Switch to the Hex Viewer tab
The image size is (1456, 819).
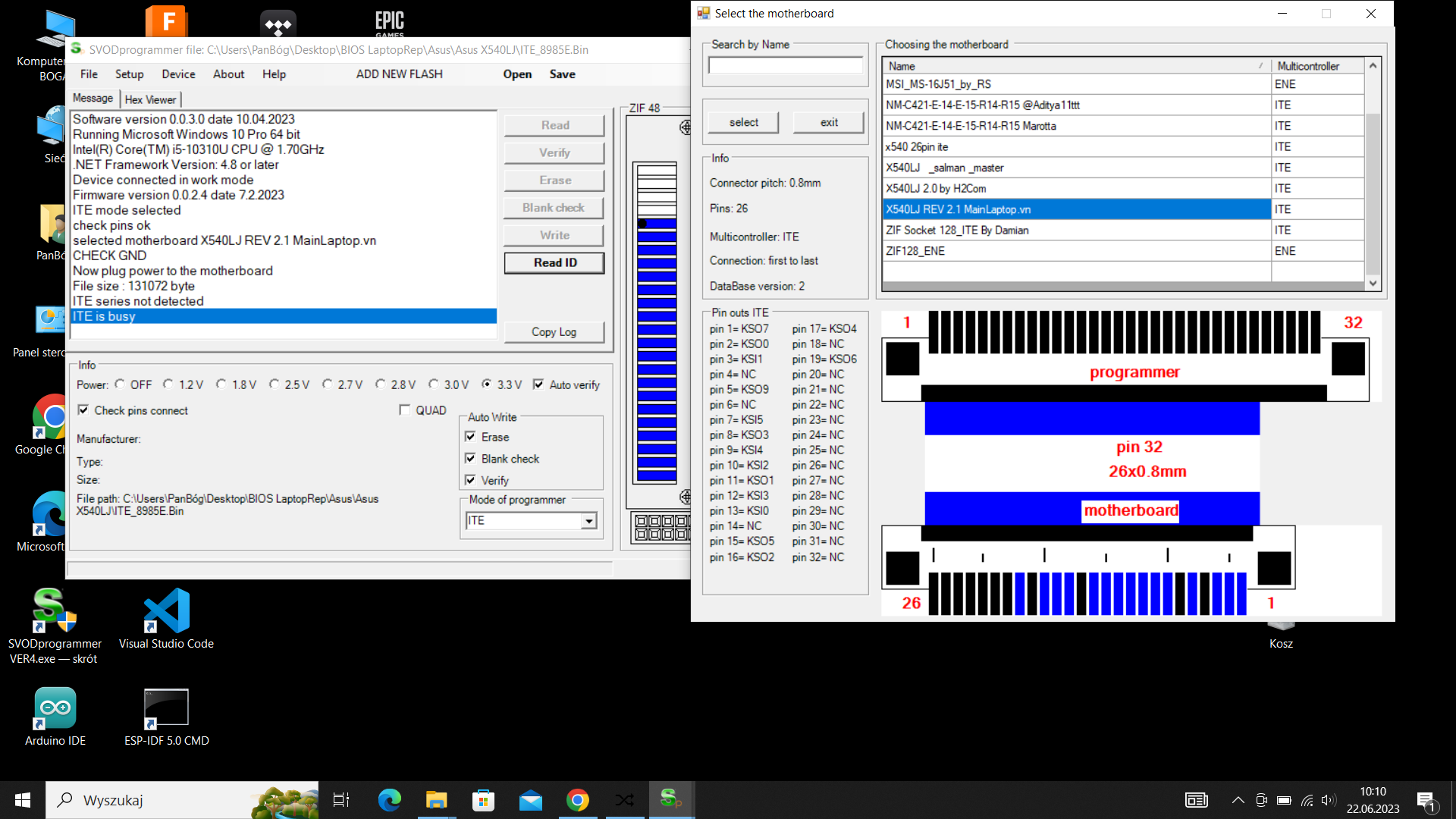150,99
